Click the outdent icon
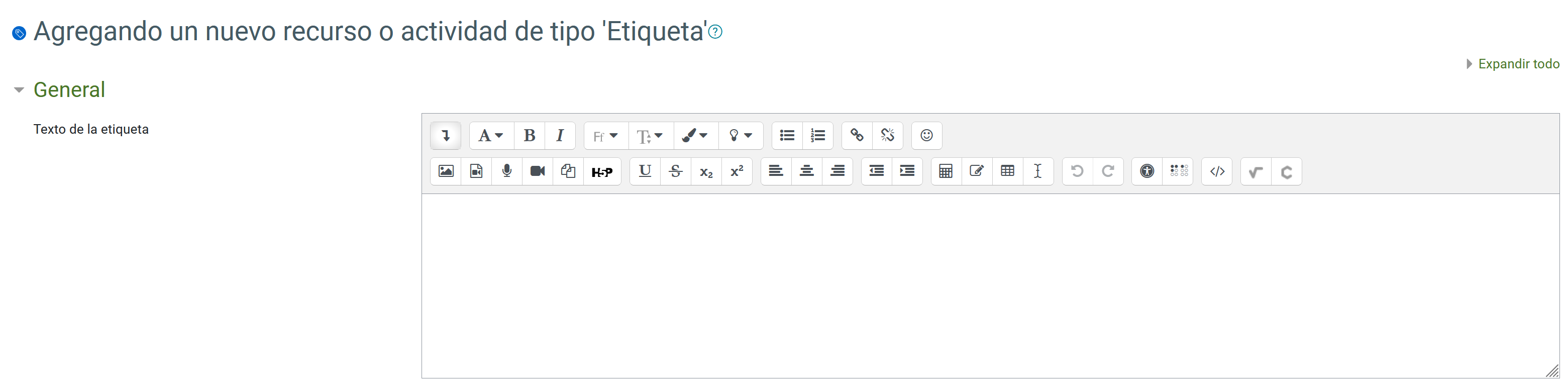Image resolution: width=1568 pixels, height=386 pixels. [x=877, y=171]
